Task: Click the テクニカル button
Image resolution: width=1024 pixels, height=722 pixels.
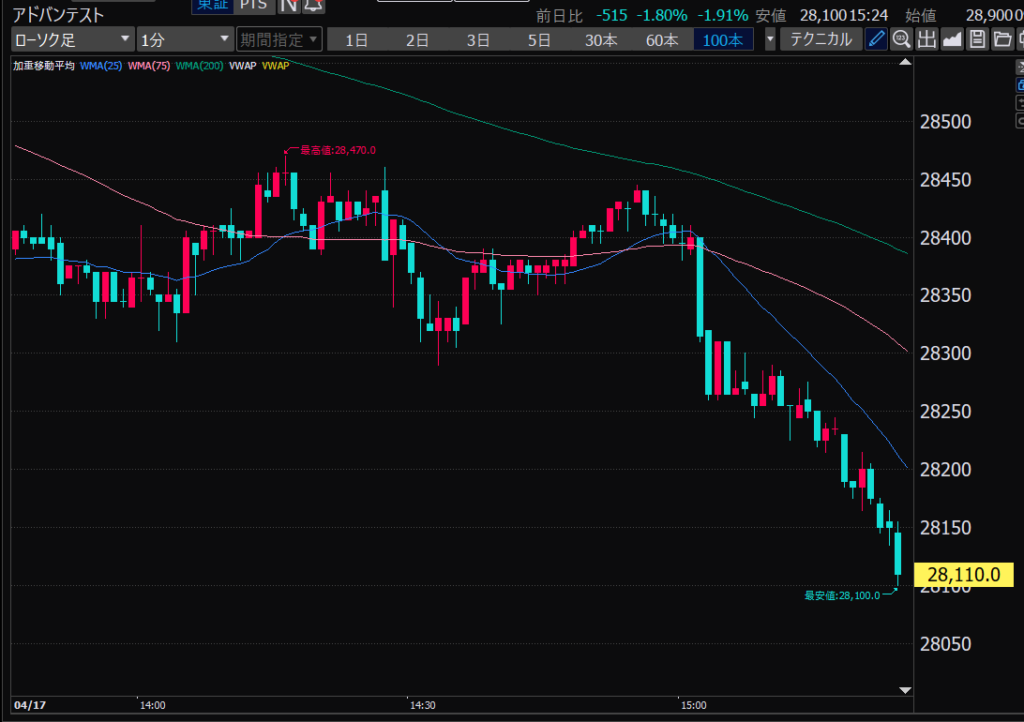Action: point(821,40)
